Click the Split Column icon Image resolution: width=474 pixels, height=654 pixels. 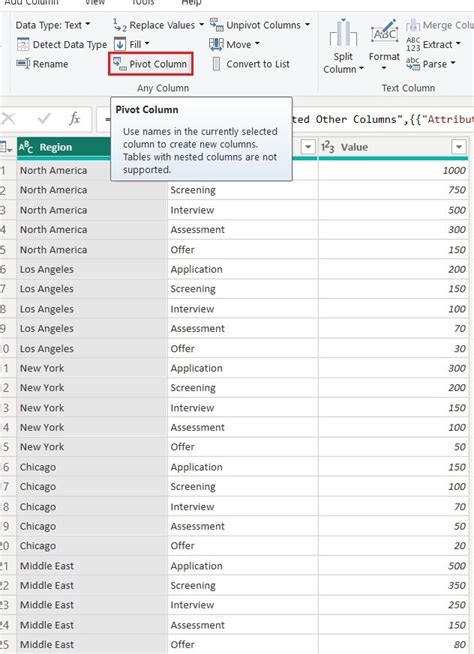(343, 33)
